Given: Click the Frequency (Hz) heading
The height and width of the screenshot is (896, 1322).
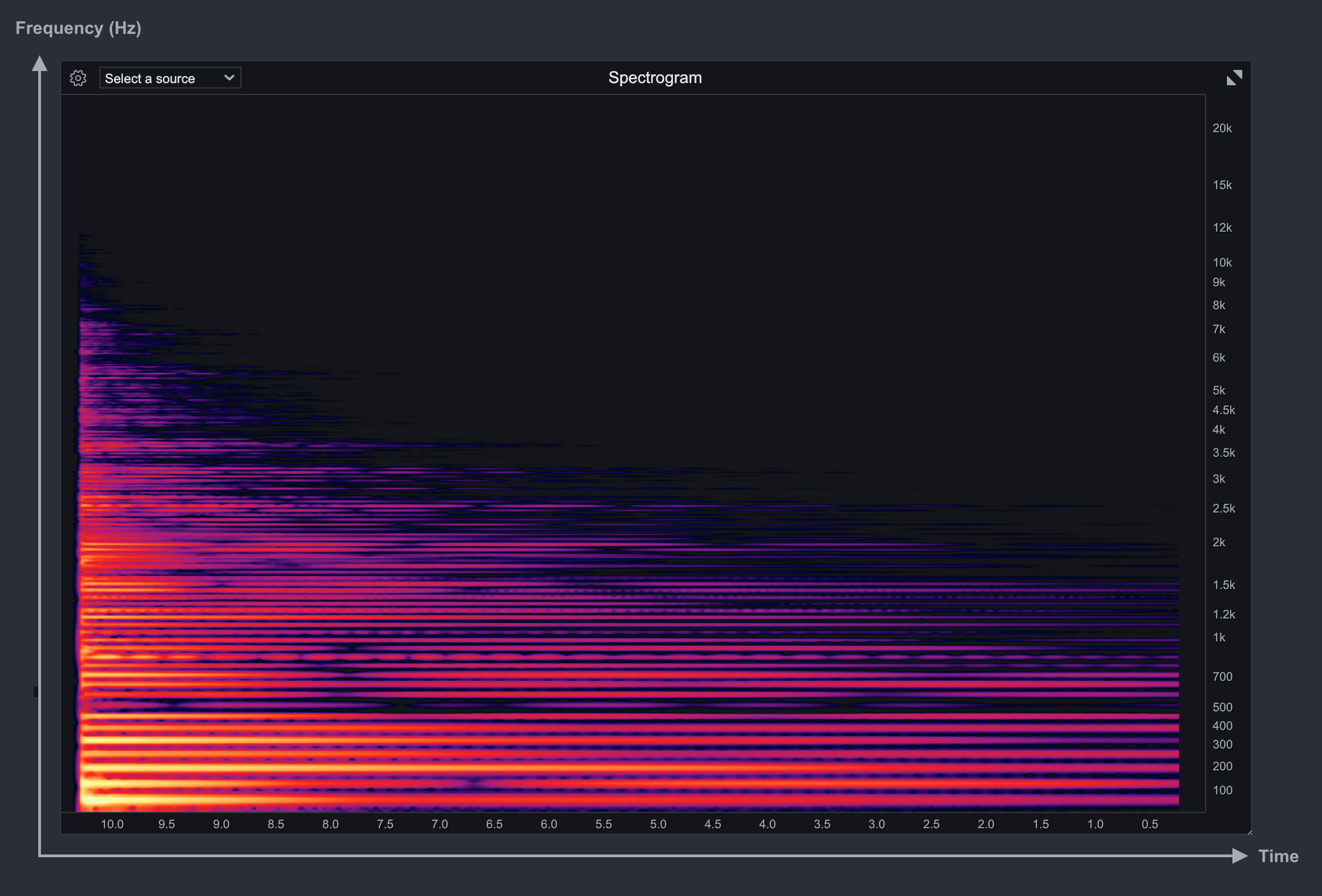Looking at the screenshot, I should click(79, 28).
